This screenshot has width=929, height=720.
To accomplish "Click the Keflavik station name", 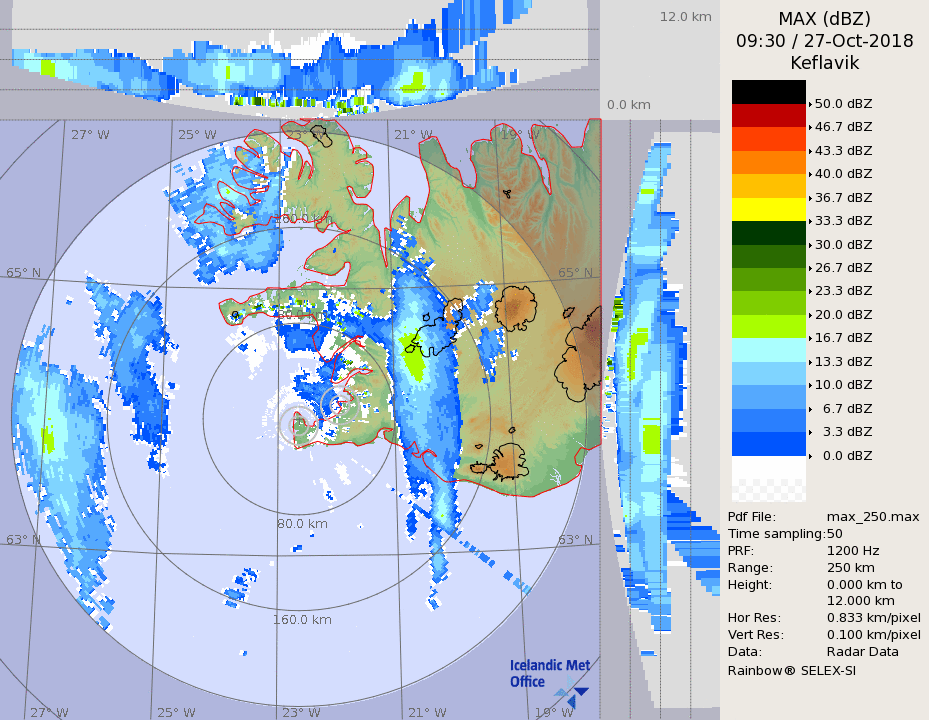I will [x=825, y=63].
